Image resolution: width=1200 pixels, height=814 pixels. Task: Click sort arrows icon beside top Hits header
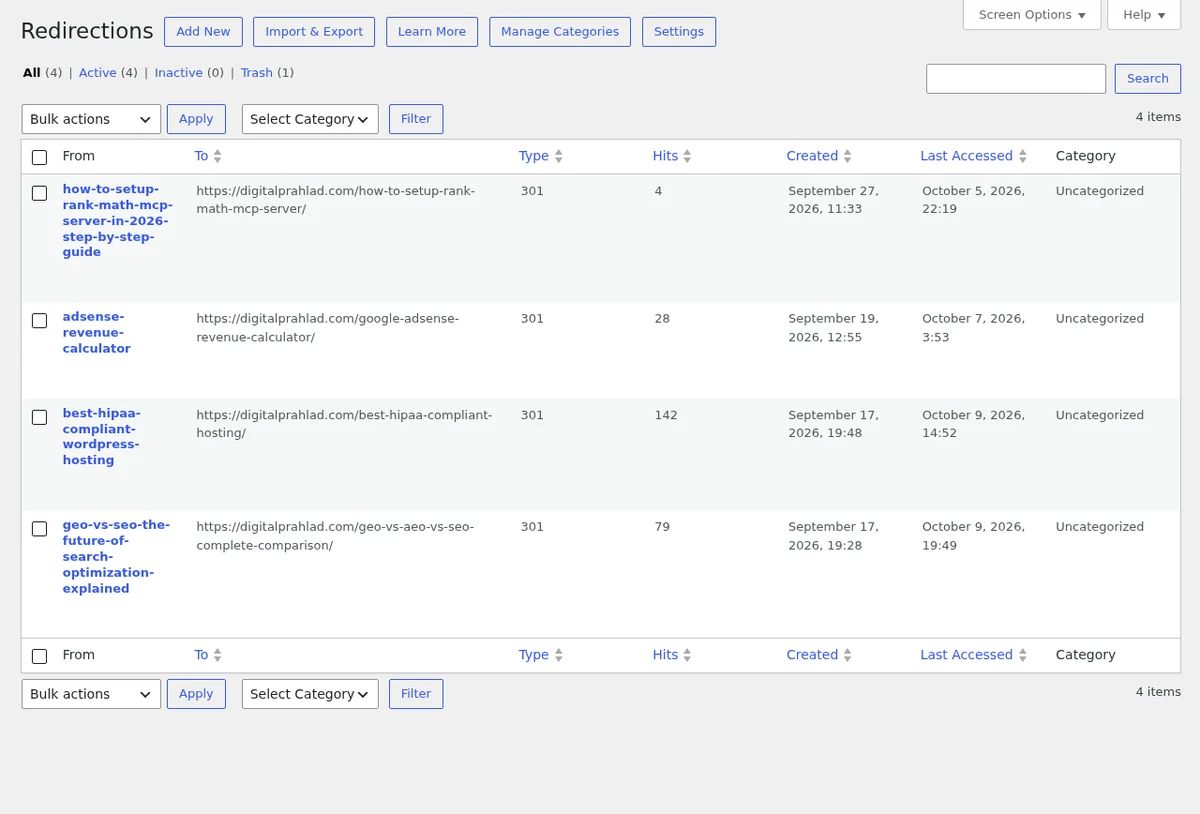tap(688, 156)
